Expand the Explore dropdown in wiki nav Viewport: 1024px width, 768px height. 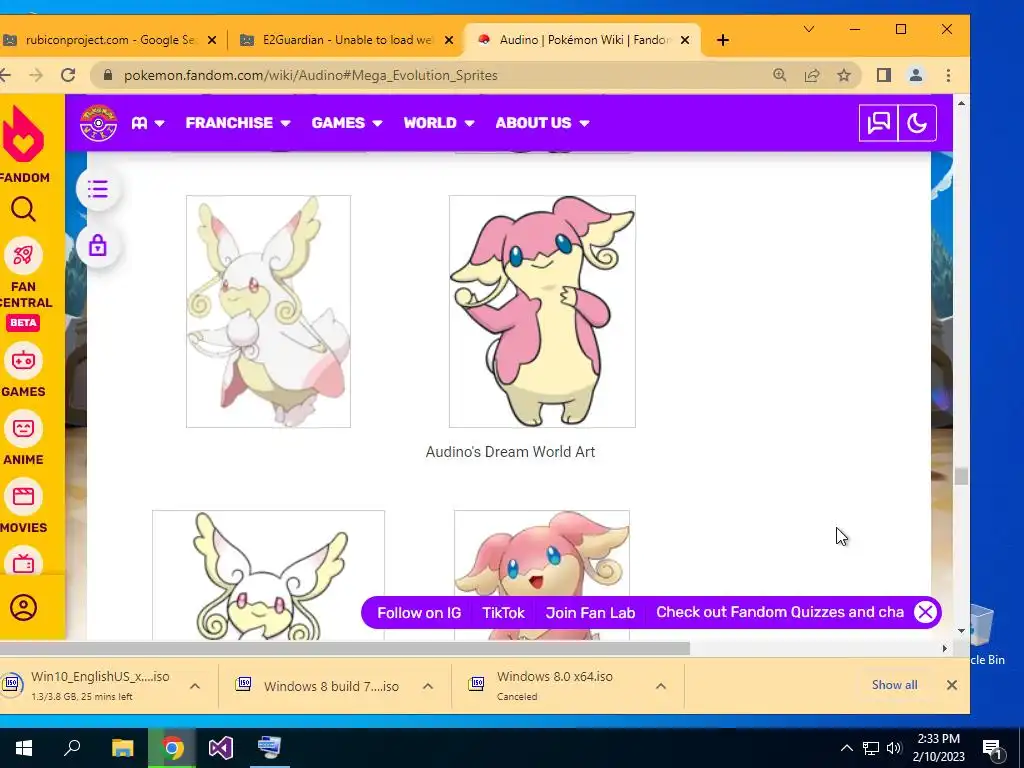coord(148,123)
